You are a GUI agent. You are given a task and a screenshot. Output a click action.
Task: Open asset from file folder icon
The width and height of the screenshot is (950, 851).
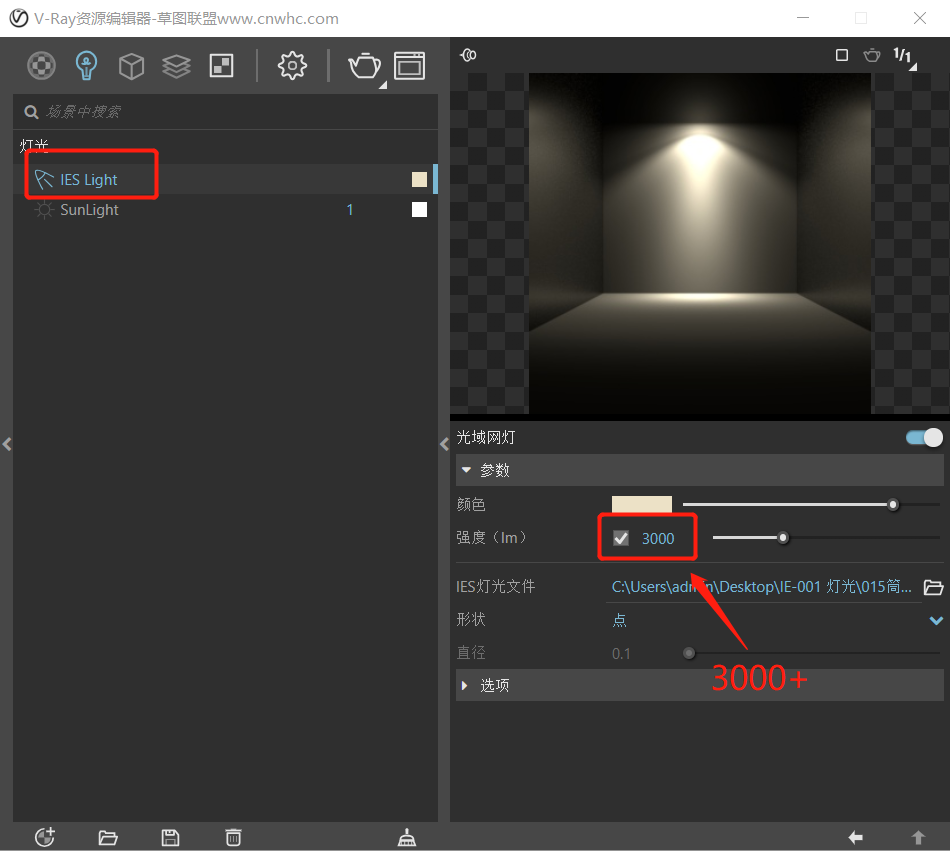point(108,838)
